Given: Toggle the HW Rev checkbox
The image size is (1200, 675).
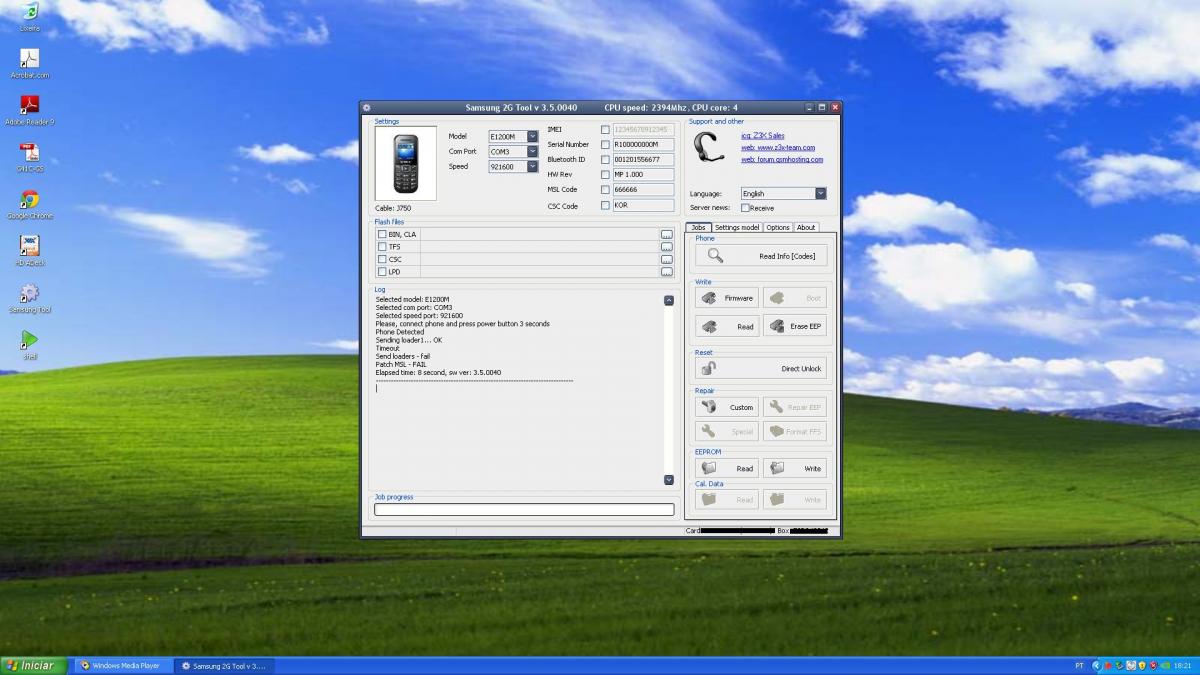Looking at the screenshot, I should click(x=605, y=174).
